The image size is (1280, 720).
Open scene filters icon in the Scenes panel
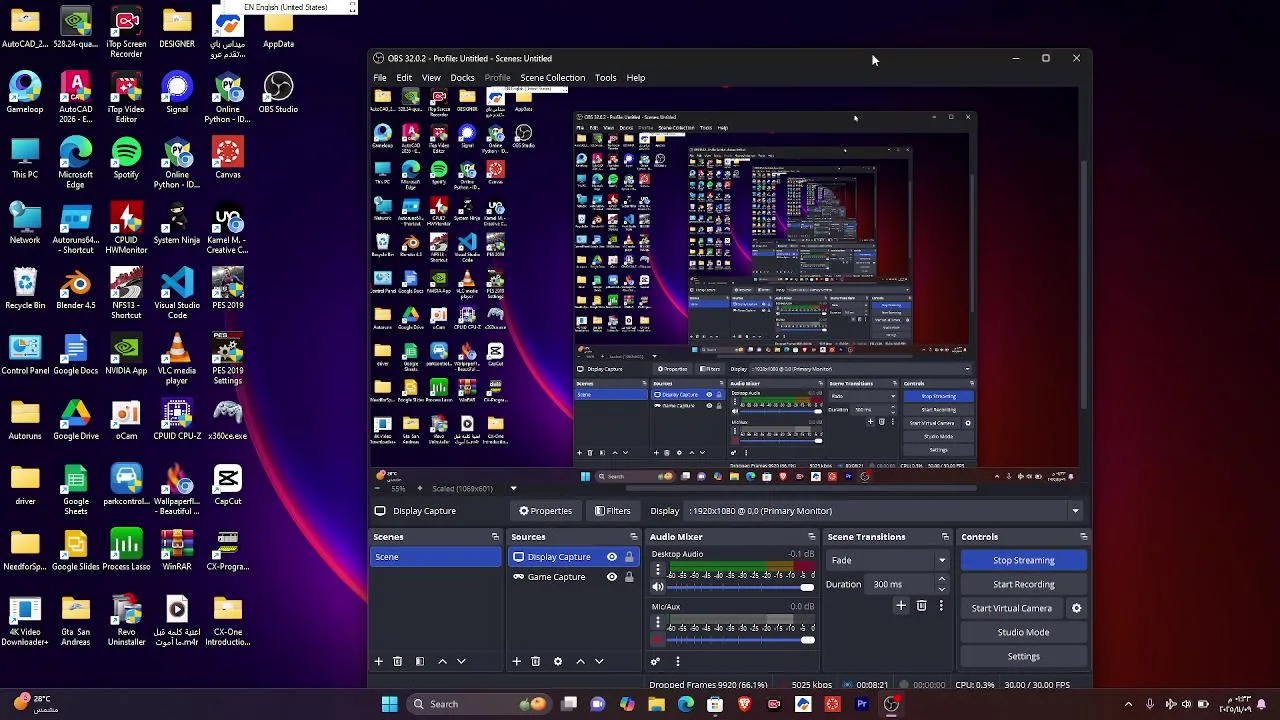click(x=419, y=661)
